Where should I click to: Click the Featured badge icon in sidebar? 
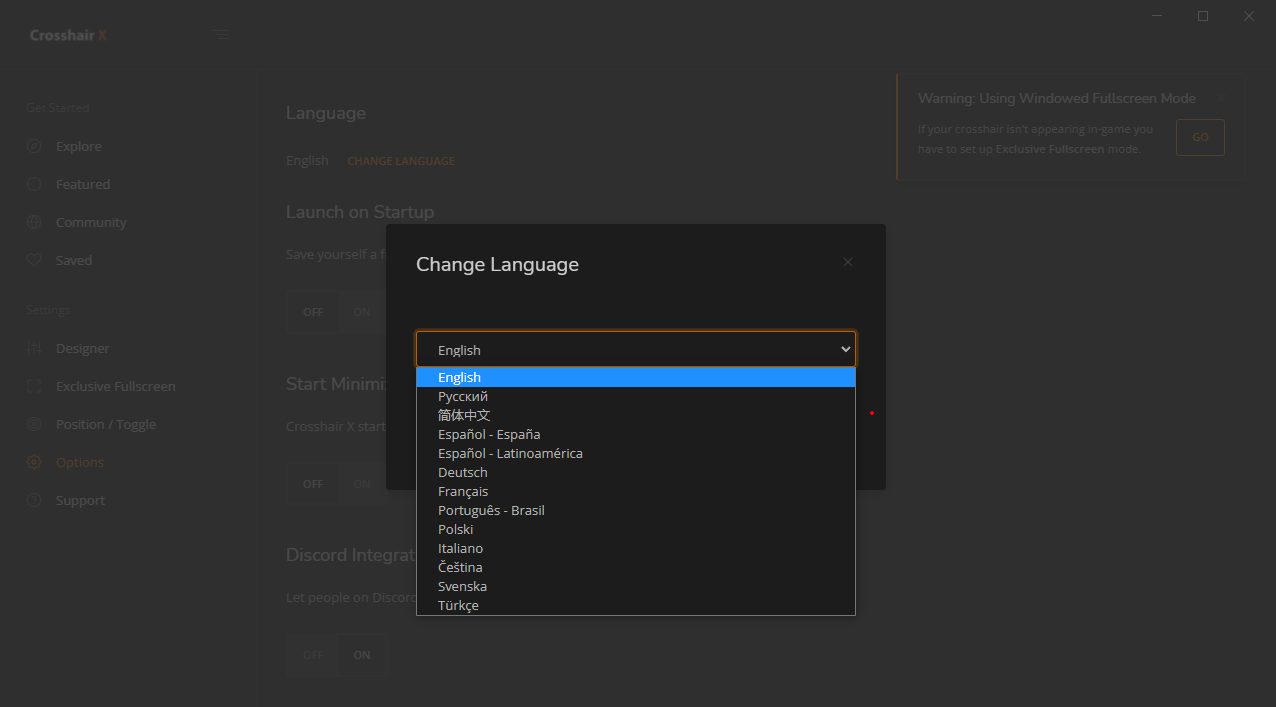point(34,184)
